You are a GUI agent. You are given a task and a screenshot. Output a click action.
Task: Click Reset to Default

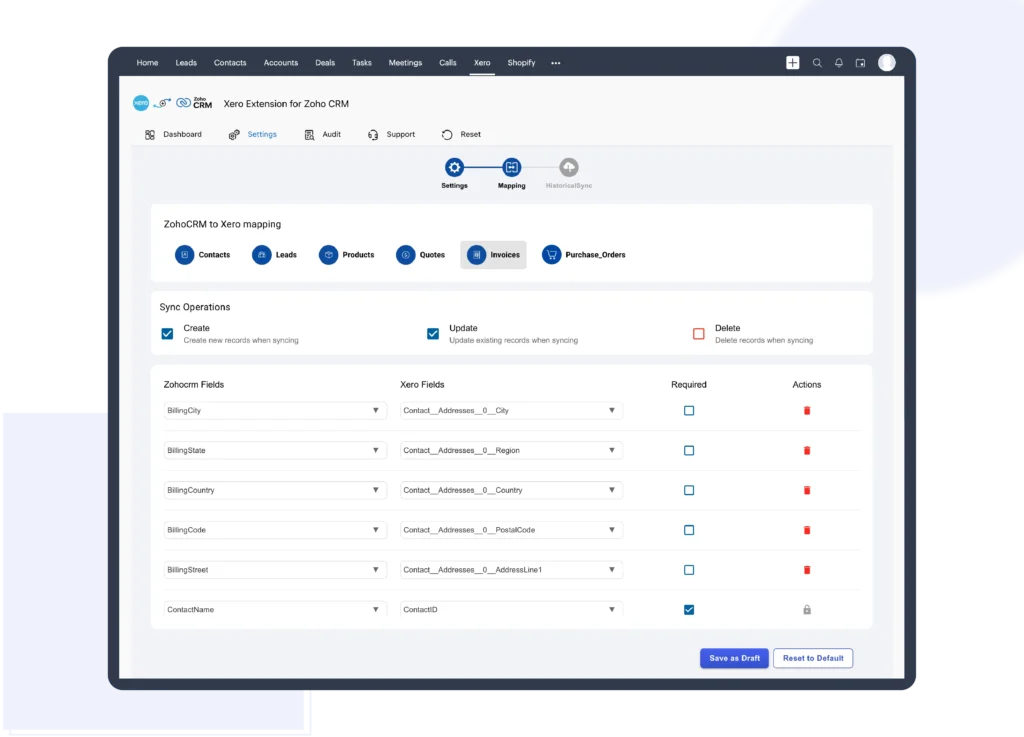[x=813, y=658]
